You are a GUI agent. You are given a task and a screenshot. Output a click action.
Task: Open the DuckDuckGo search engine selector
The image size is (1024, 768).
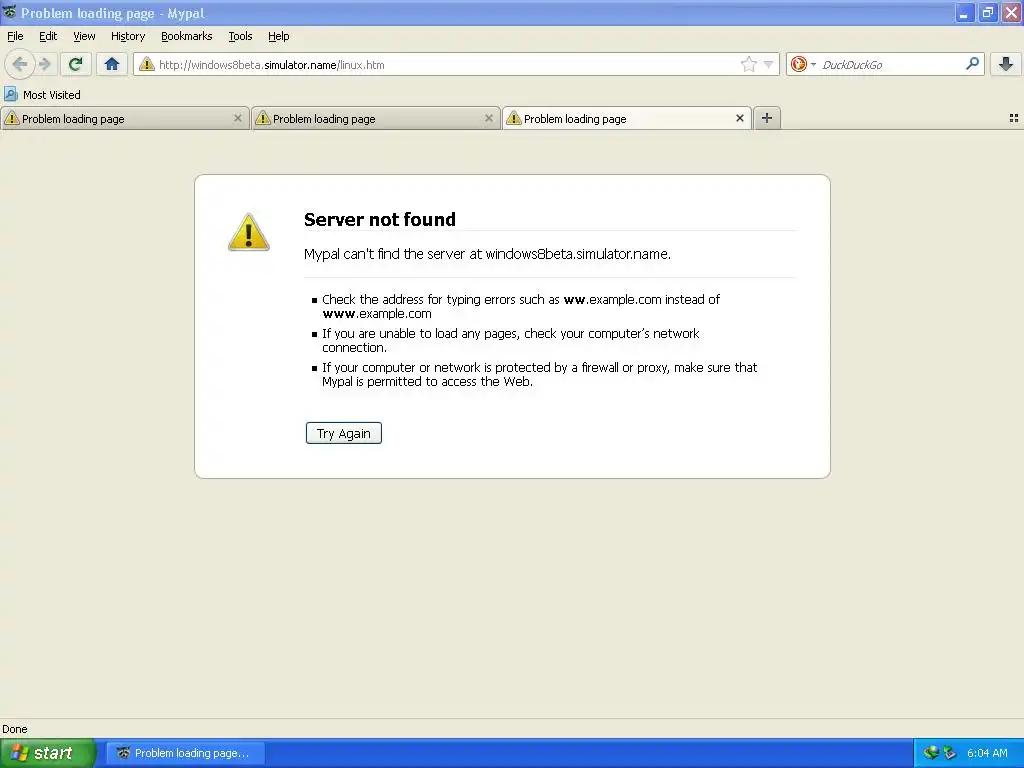(803, 64)
